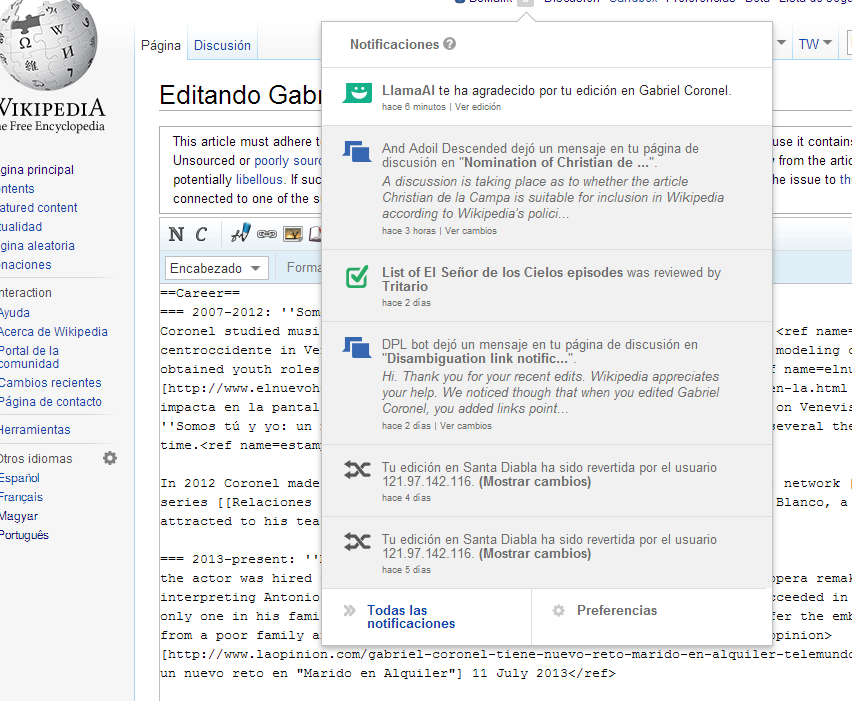Viewport: 852px width, 701px height.
Task: Click the Wikipedia globe logo
Action: coord(48,45)
